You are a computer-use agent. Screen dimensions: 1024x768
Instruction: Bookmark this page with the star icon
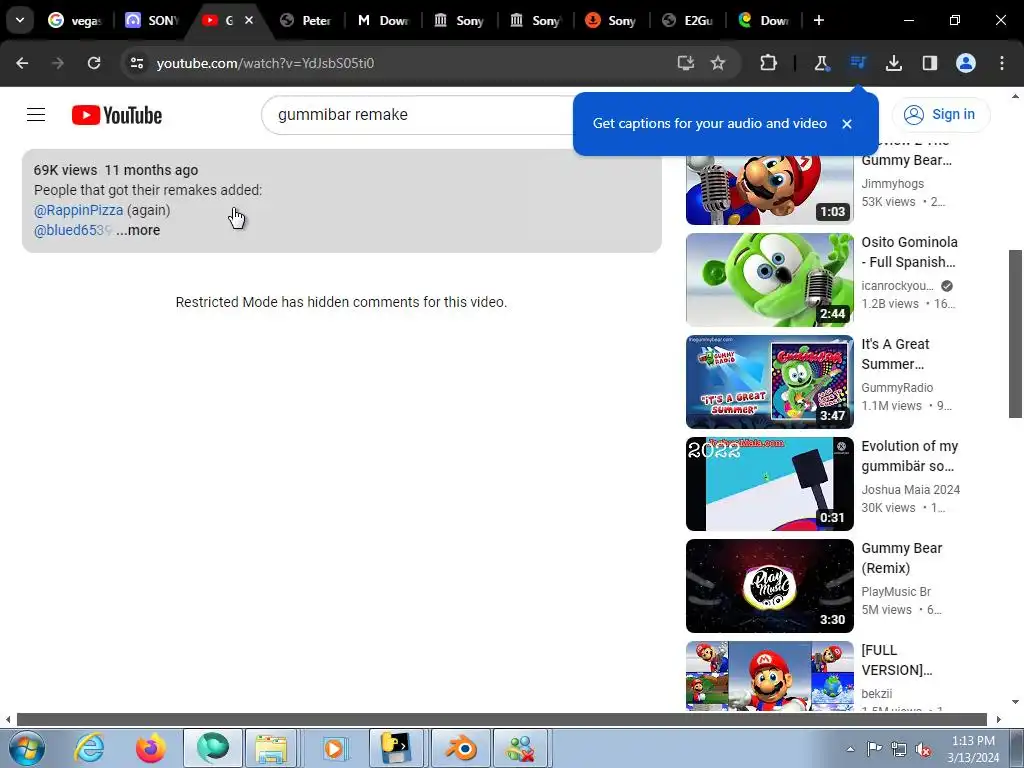coord(718,63)
